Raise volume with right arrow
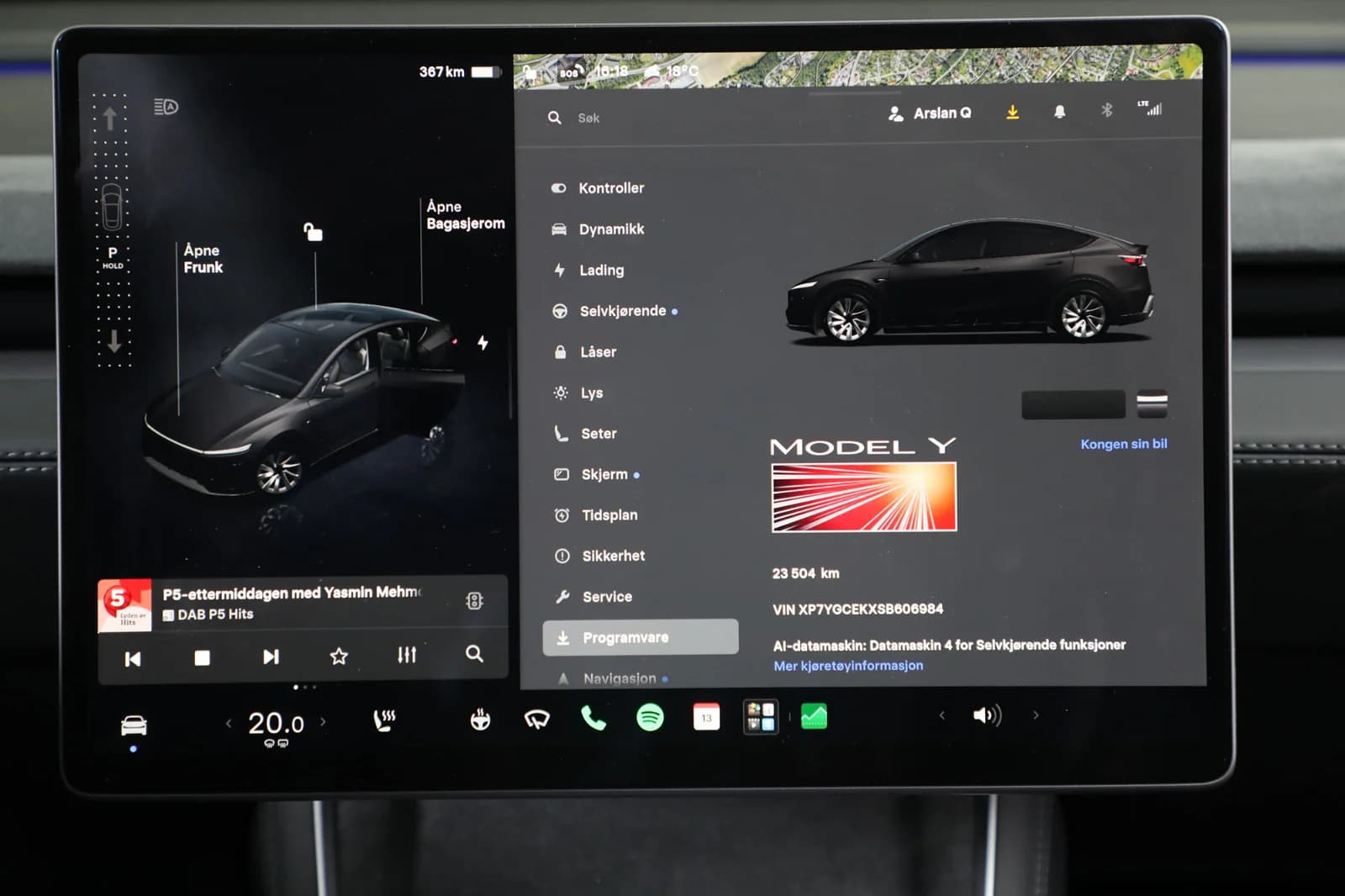This screenshot has width=1345, height=896. click(1036, 715)
